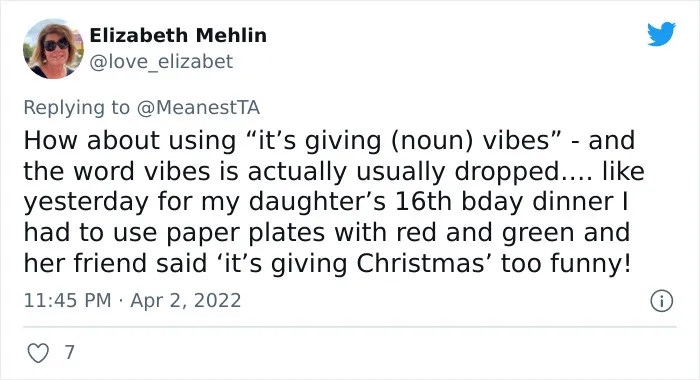The image size is (700, 380).
Task: Click the Apr 2, 2022 date
Action: tap(186, 301)
